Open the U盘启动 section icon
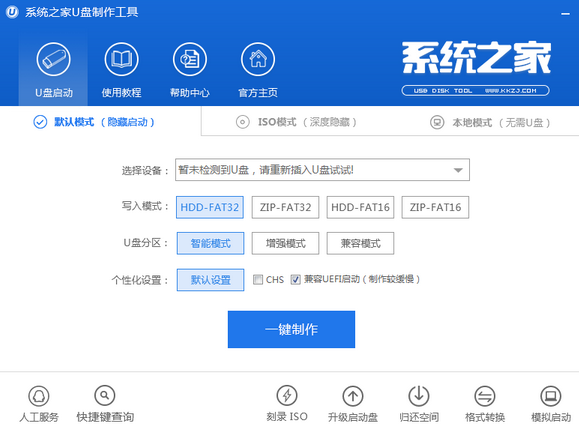The image size is (579, 424). [x=54, y=59]
